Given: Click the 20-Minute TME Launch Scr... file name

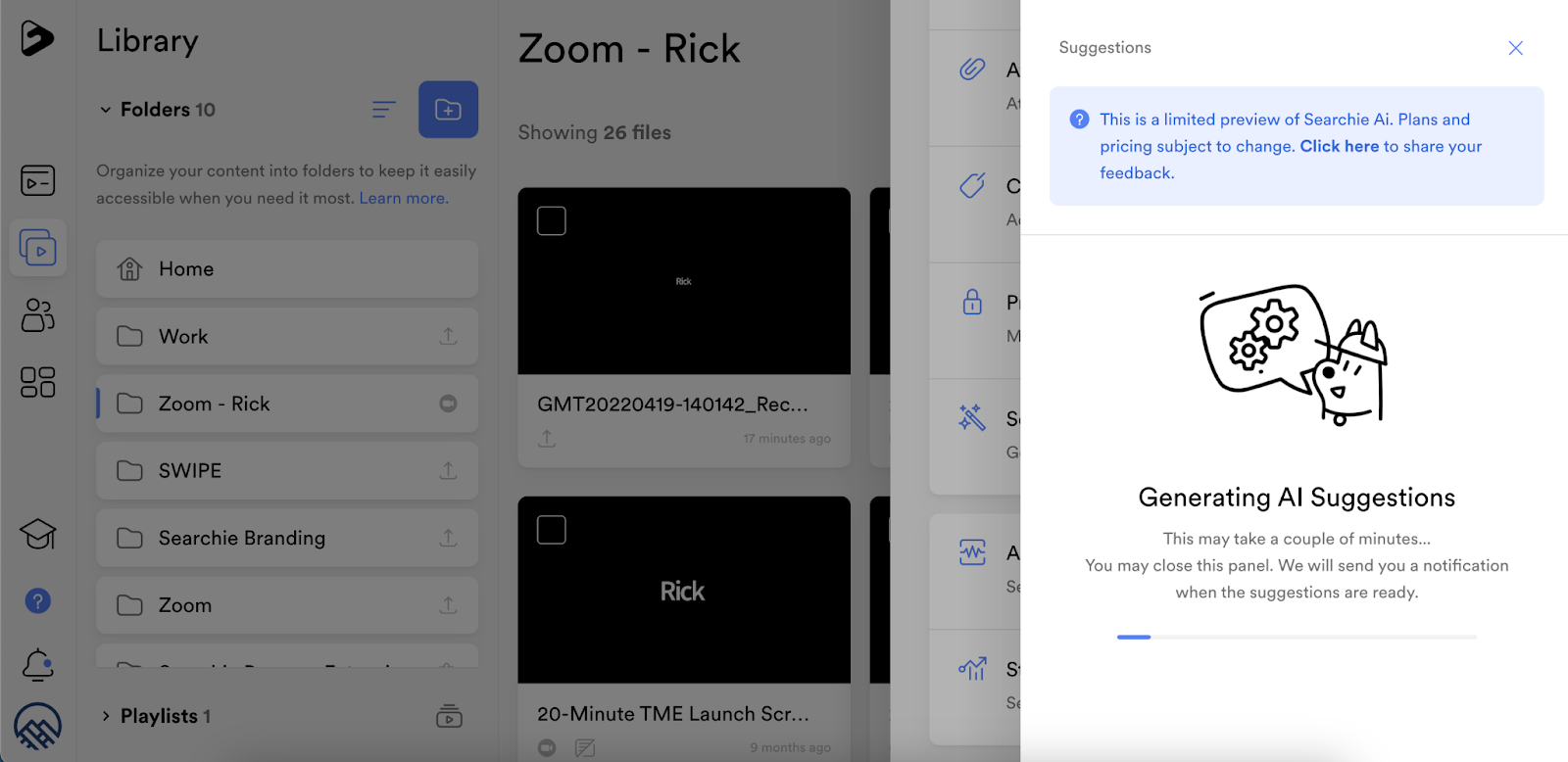Looking at the screenshot, I should point(673,714).
